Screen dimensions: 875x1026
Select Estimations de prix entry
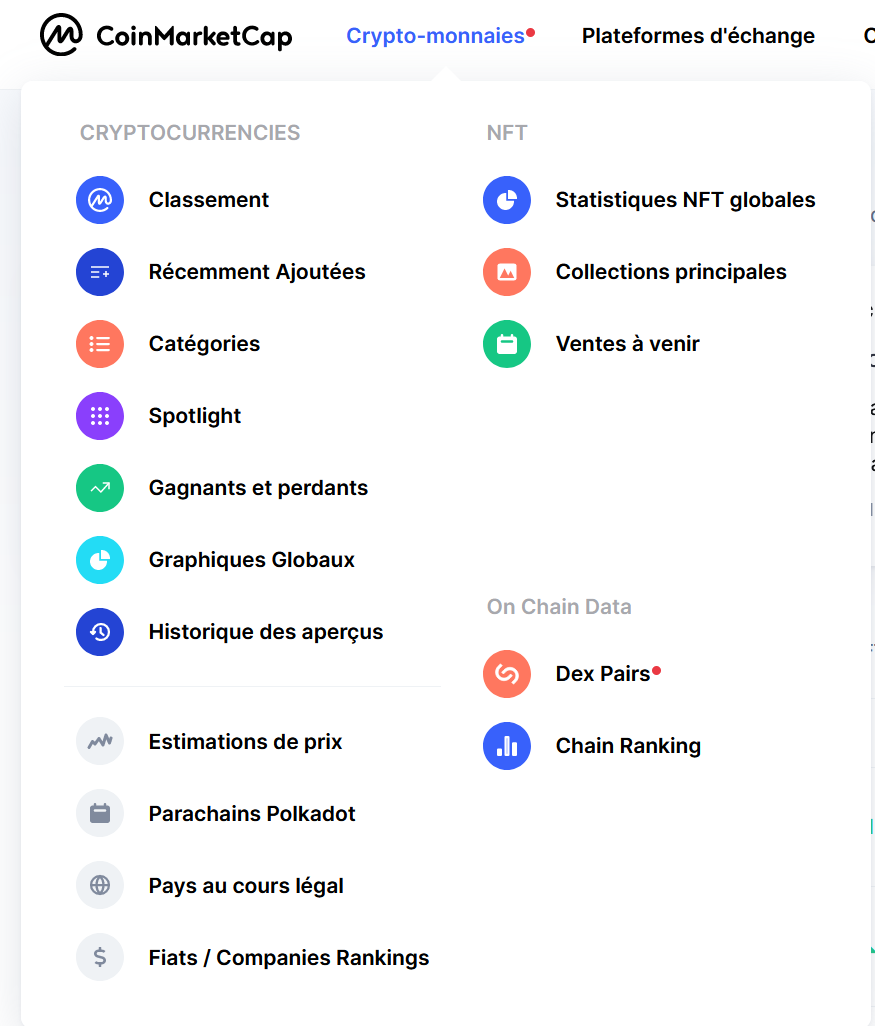(x=245, y=741)
